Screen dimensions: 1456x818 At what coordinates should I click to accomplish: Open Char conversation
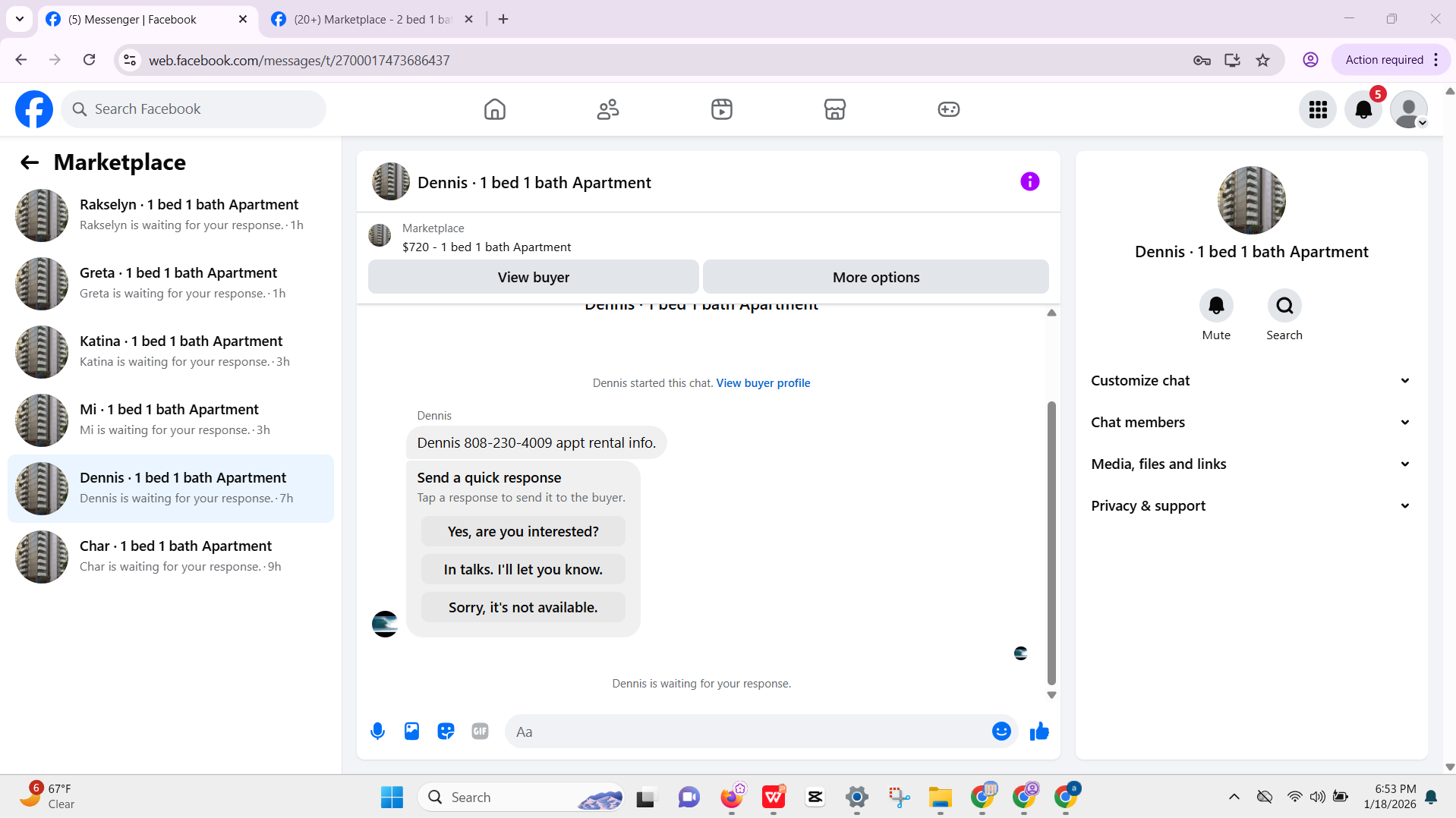[171, 557]
